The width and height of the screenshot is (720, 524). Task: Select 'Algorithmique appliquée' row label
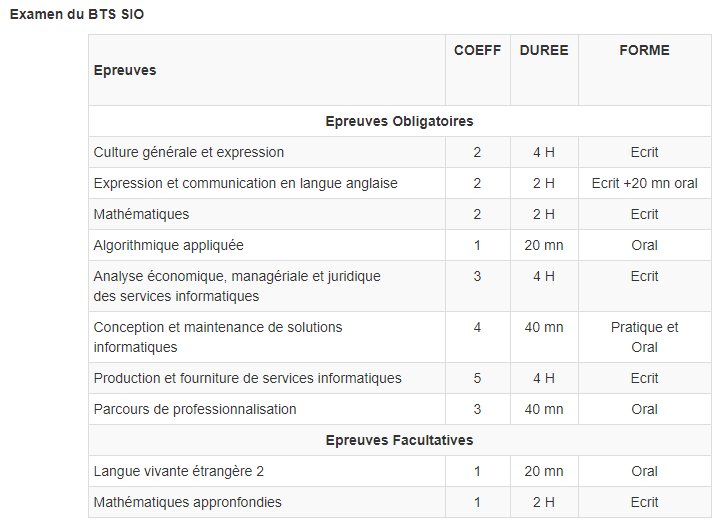[168, 245]
